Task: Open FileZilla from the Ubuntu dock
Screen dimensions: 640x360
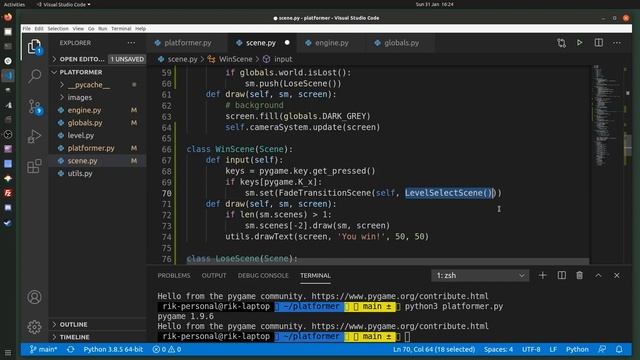Action: click(x=8, y=193)
